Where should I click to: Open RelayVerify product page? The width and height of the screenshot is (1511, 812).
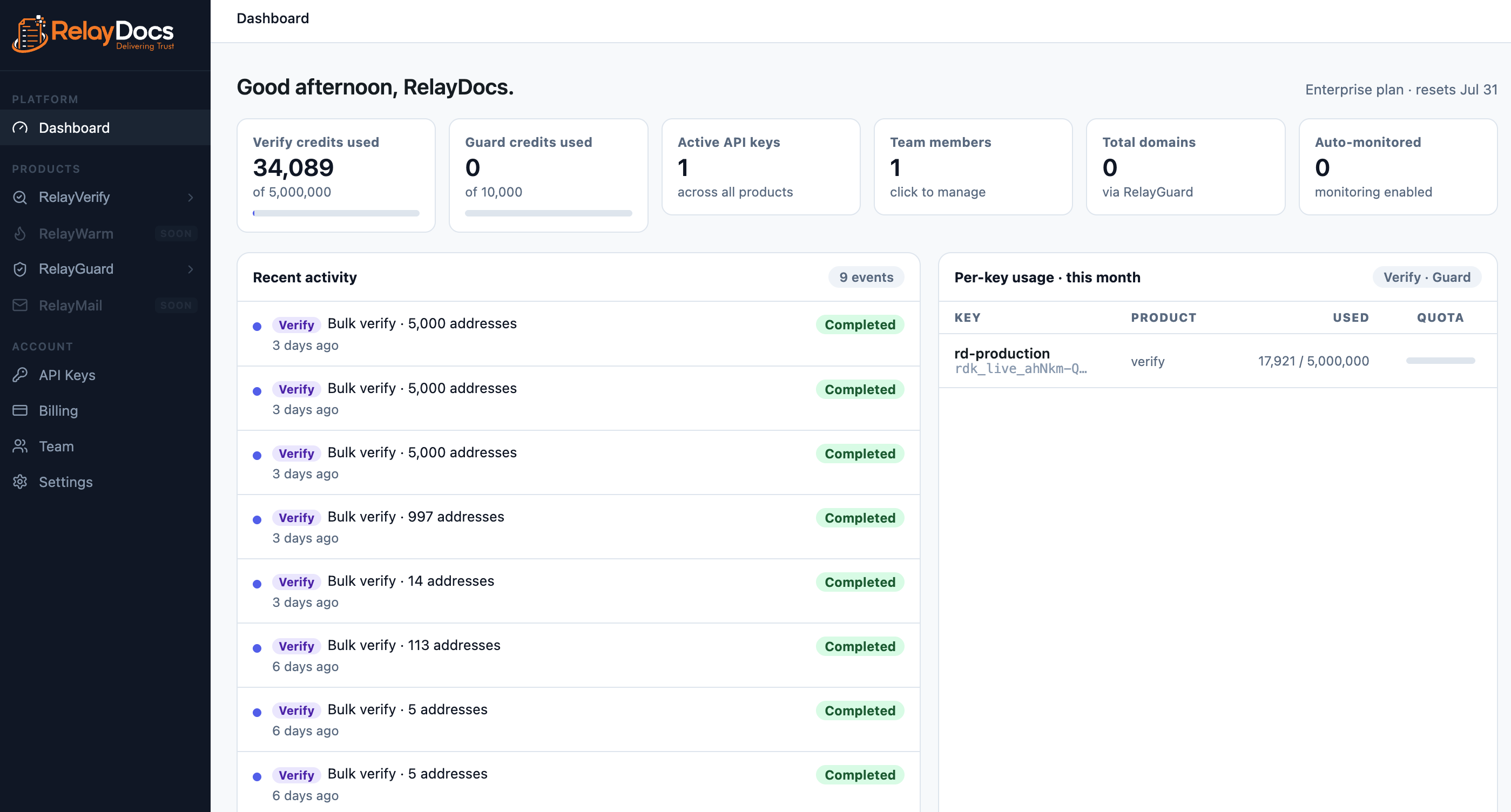tap(105, 197)
